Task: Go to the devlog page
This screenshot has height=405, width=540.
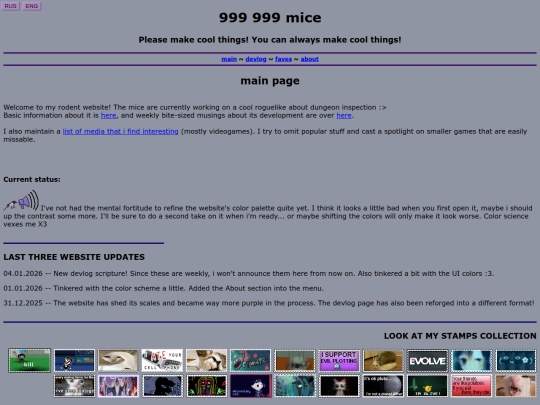Action: point(256,59)
